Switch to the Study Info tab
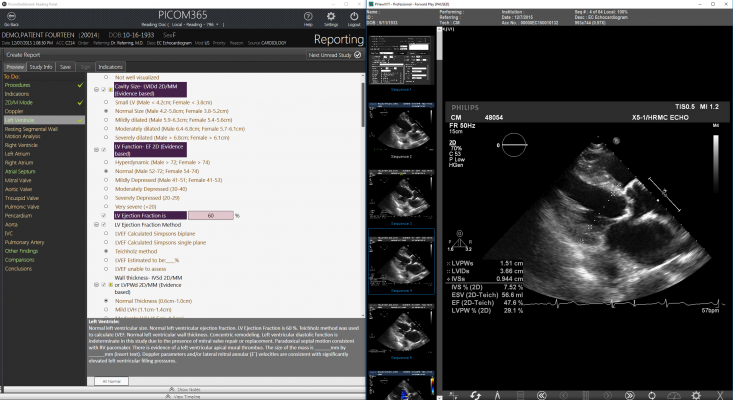This screenshot has height=400, width=733. (x=41, y=67)
